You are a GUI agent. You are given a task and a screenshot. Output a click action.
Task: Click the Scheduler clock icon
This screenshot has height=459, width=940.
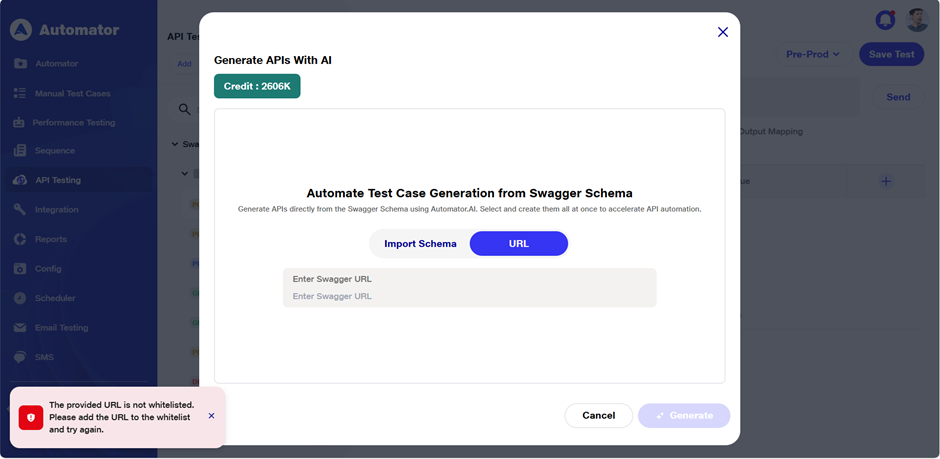[20, 298]
